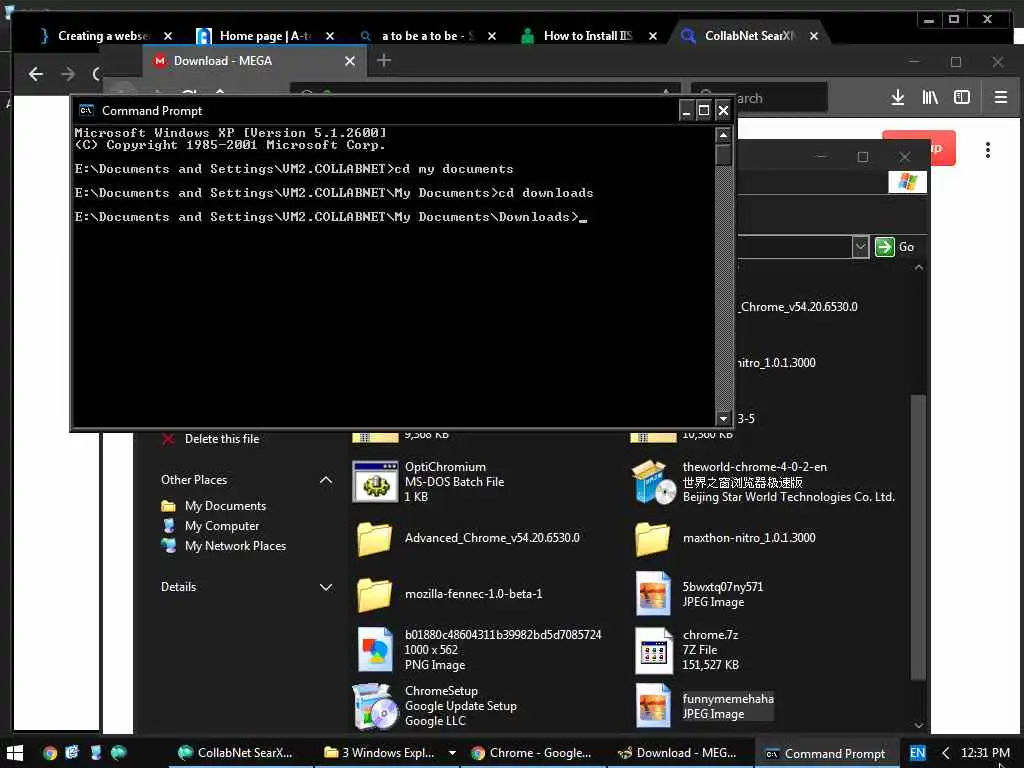The image size is (1024, 768).
Task: Click the Windows Start button
Action: coord(15,753)
